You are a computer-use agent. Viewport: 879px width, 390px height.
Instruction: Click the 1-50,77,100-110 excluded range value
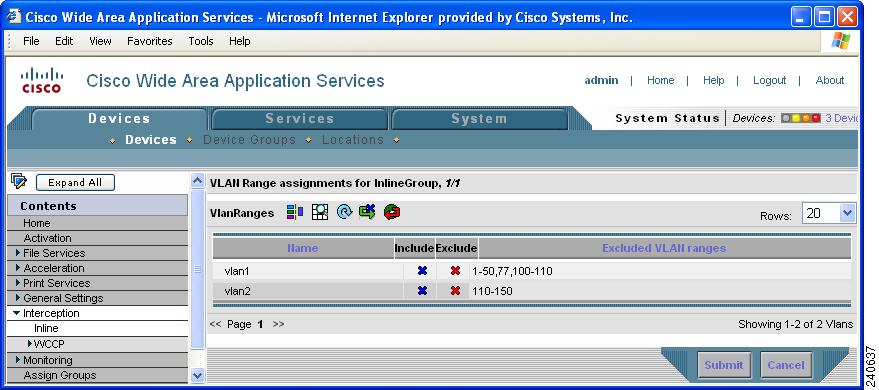click(512, 271)
